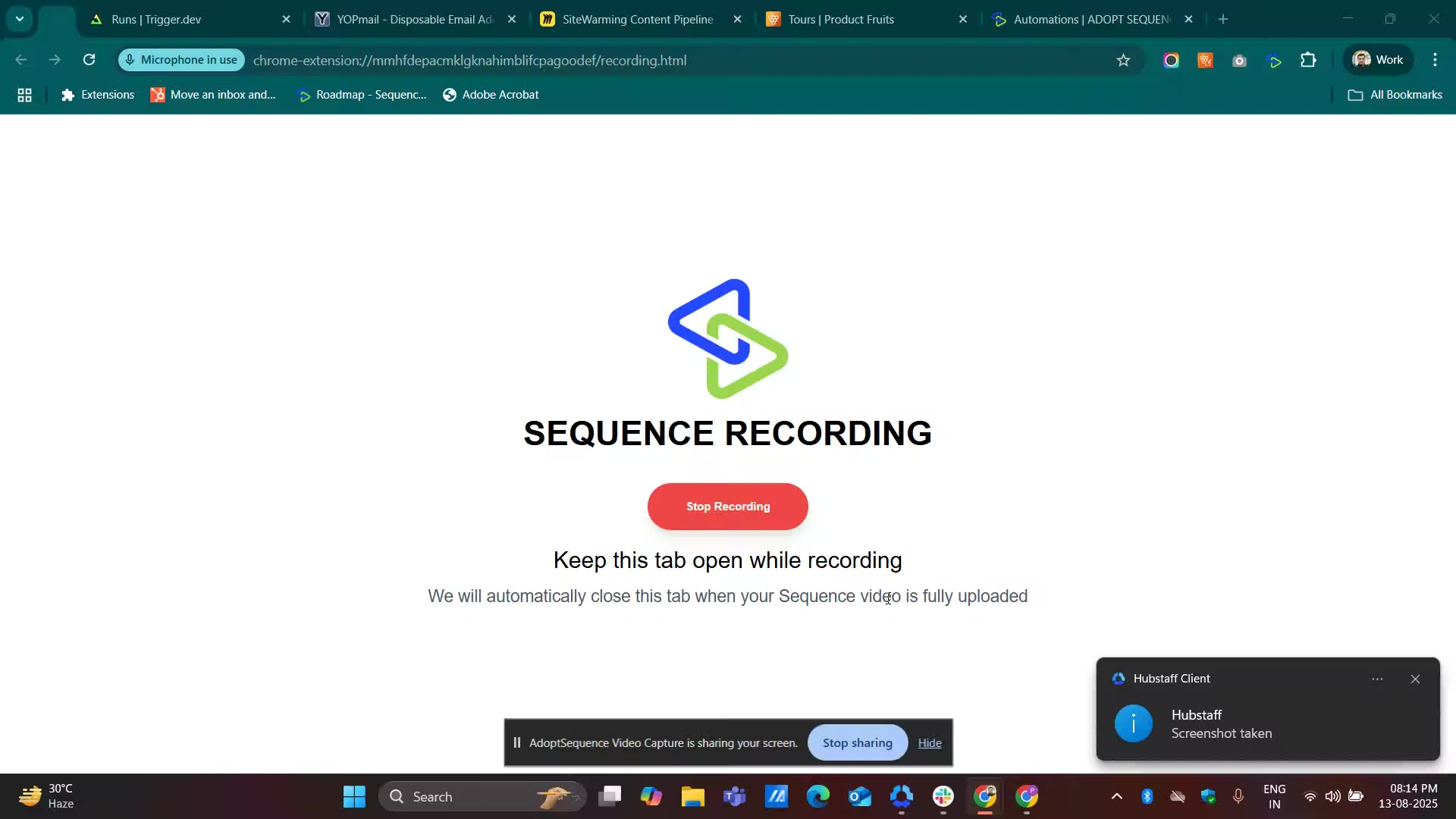Open the Extensions puzzle piece menu
The height and width of the screenshot is (819, 1456).
coord(1308,60)
